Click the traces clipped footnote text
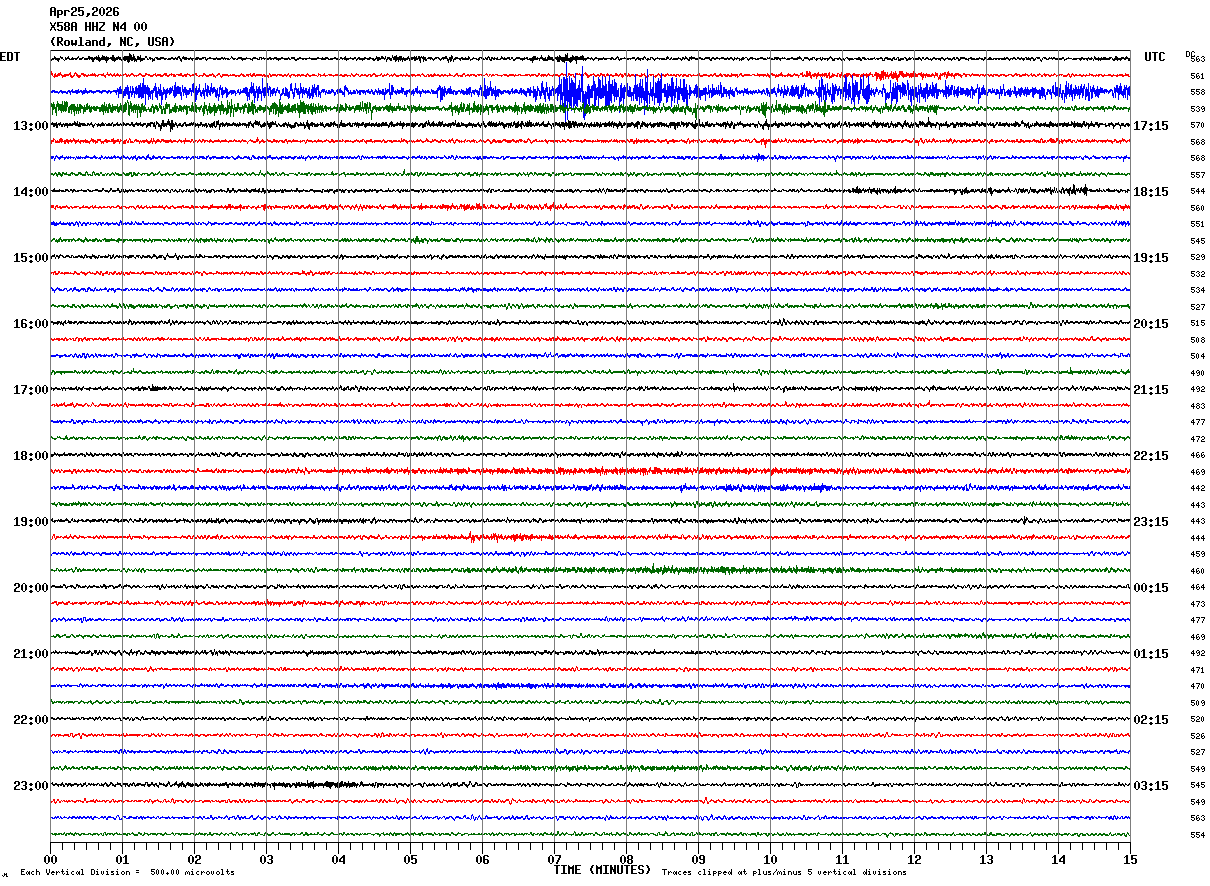The image size is (1210, 886). [784, 872]
